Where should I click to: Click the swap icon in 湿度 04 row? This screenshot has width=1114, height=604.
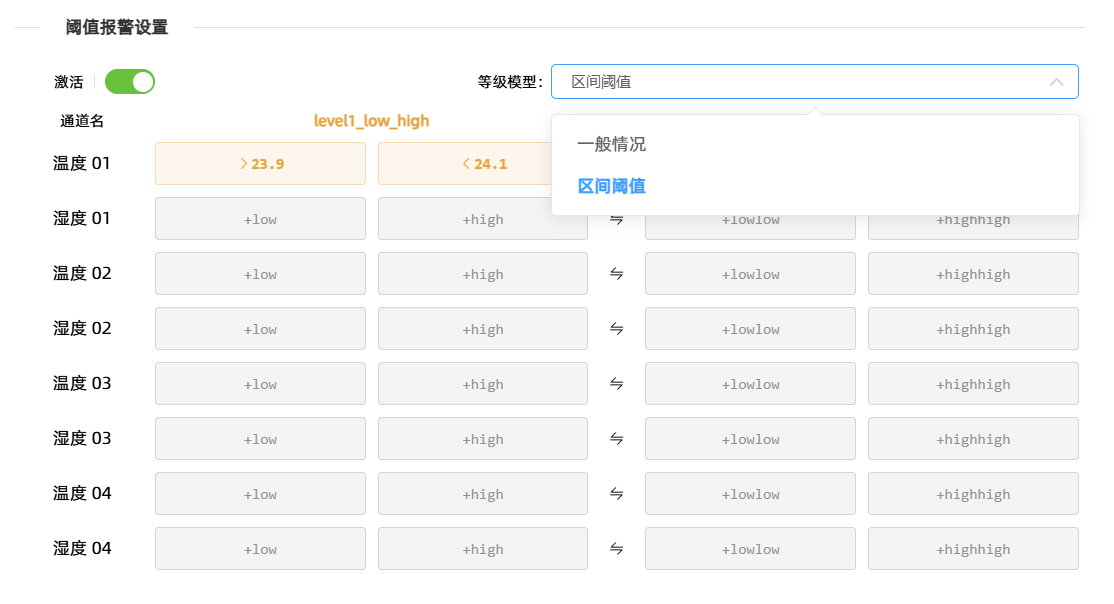click(x=616, y=549)
